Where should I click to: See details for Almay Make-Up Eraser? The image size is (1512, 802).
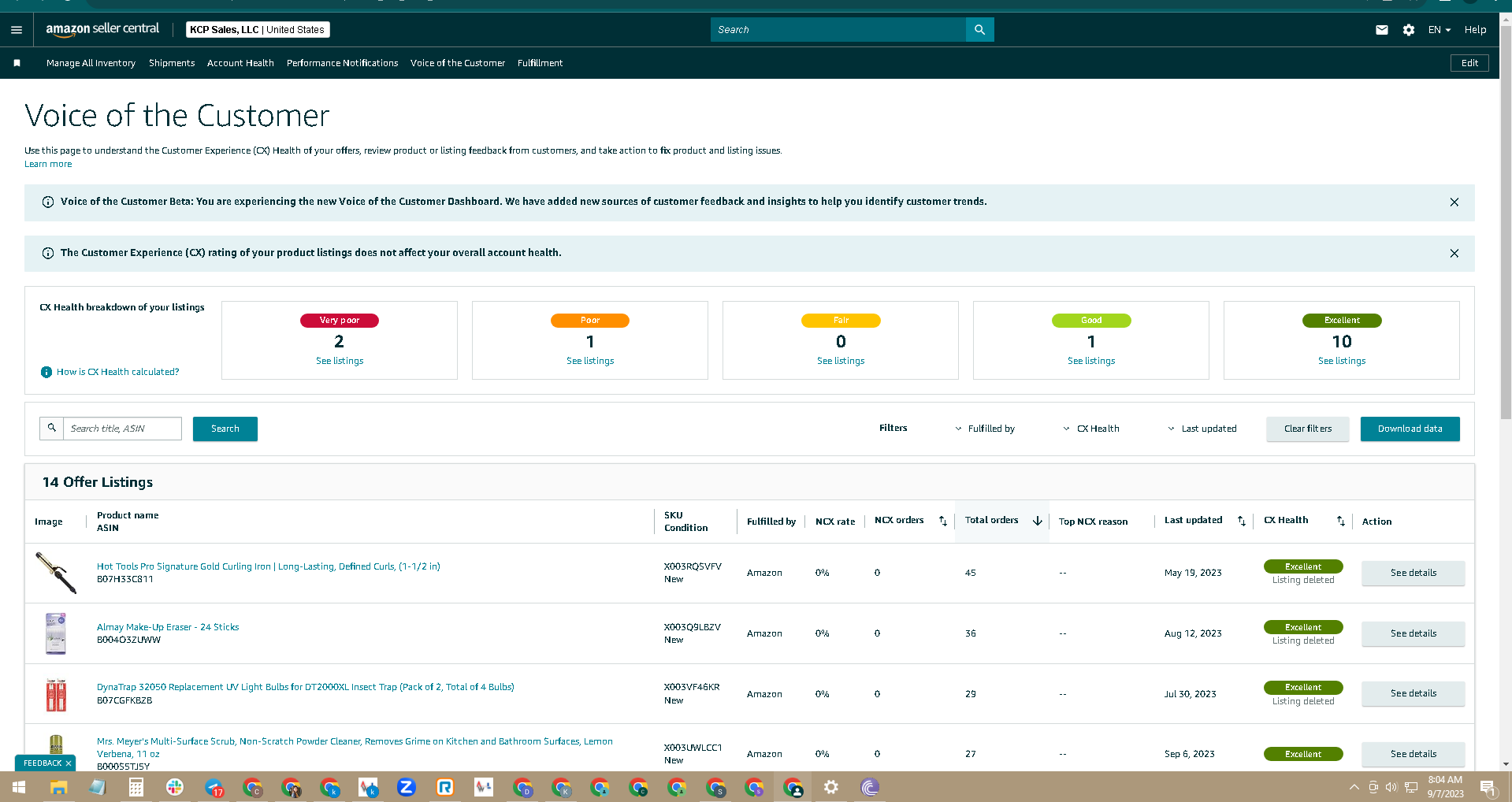pyautogui.click(x=1413, y=633)
